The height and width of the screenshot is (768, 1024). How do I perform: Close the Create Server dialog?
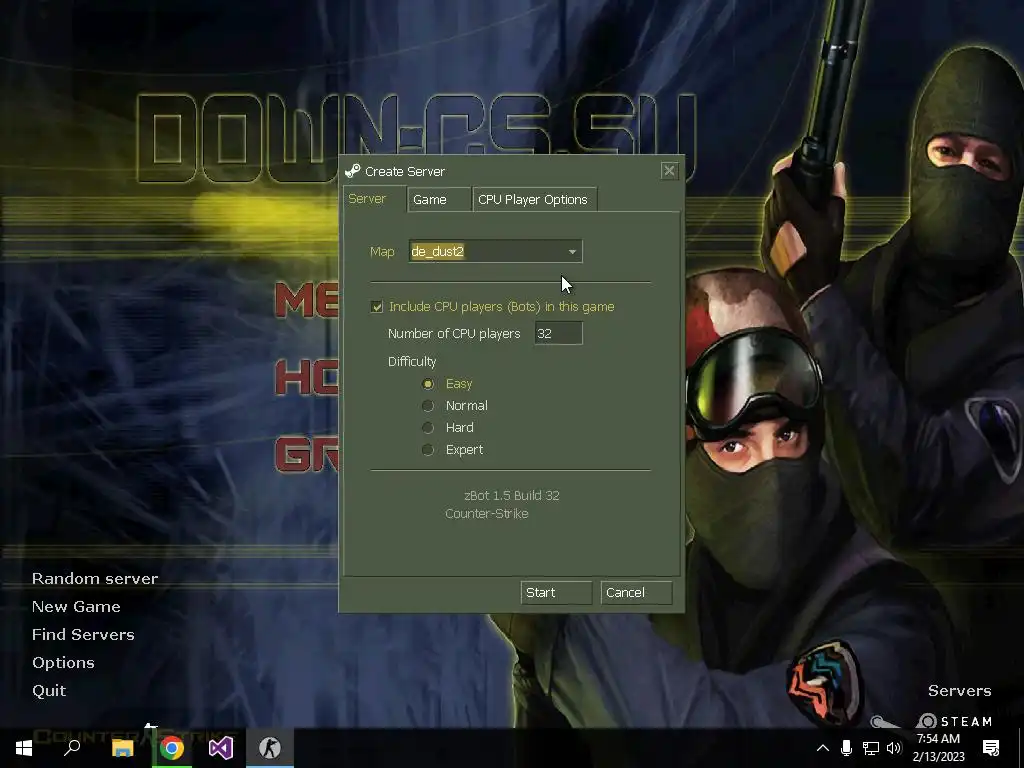[x=669, y=171]
